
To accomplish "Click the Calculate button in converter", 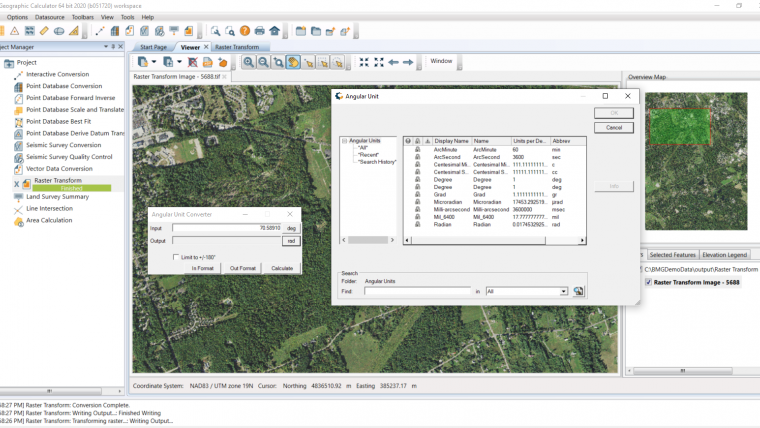I will click(282, 268).
